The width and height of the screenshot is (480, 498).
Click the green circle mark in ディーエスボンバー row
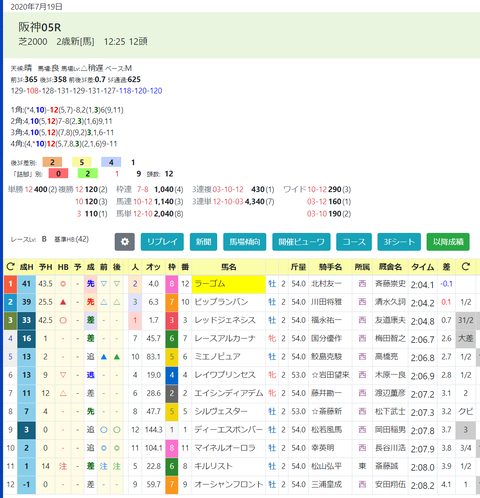click(x=117, y=430)
